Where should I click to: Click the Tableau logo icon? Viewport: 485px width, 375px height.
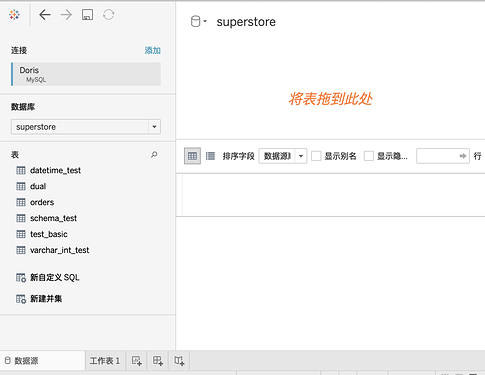14,15
